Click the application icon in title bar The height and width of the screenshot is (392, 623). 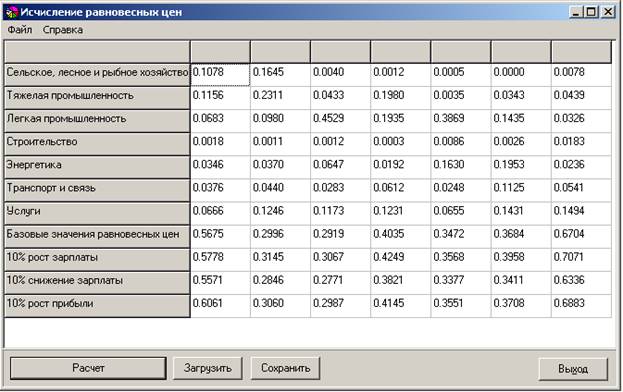coord(12,12)
